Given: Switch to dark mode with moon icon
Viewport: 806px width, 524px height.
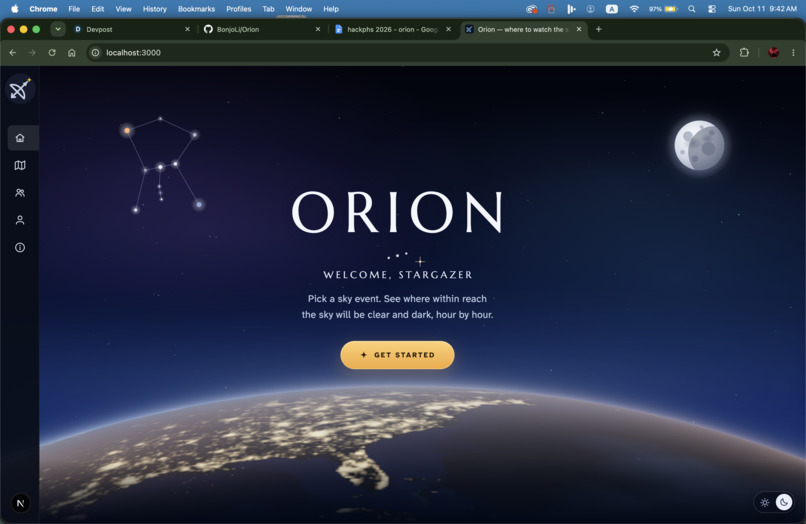Looking at the screenshot, I should 784,502.
